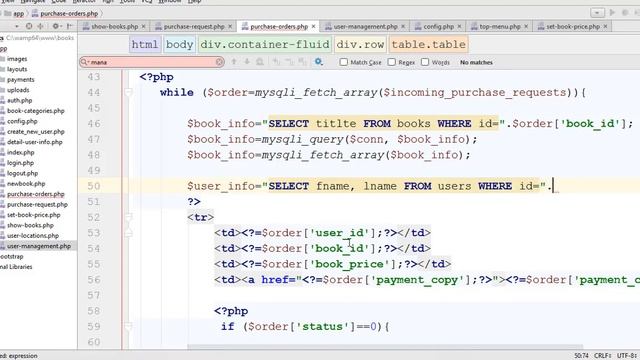The width and height of the screenshot is (640, 360).
Task: Click scroll-from-source target icon in Project panel
Action: (x=29, y=26)
